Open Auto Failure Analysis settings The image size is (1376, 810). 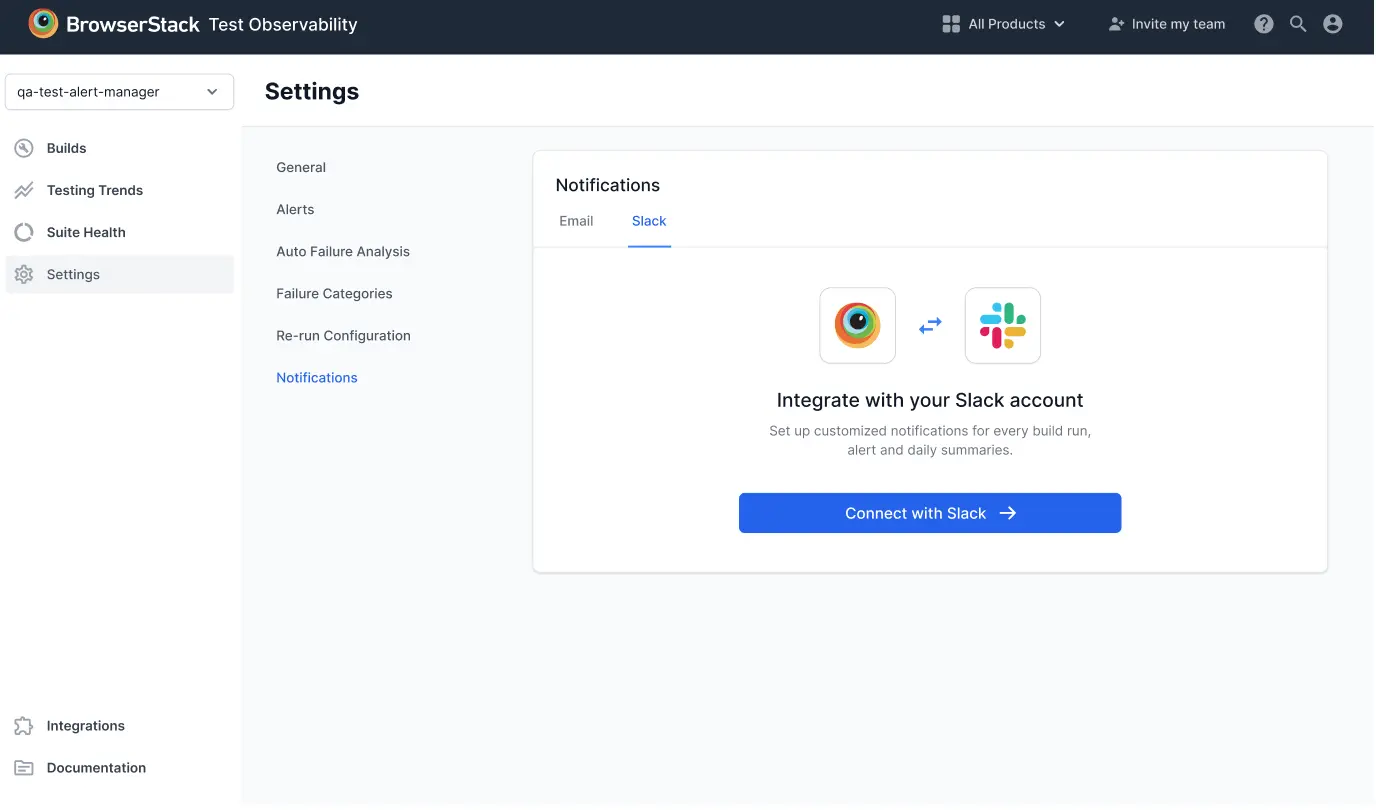point(343,251)
